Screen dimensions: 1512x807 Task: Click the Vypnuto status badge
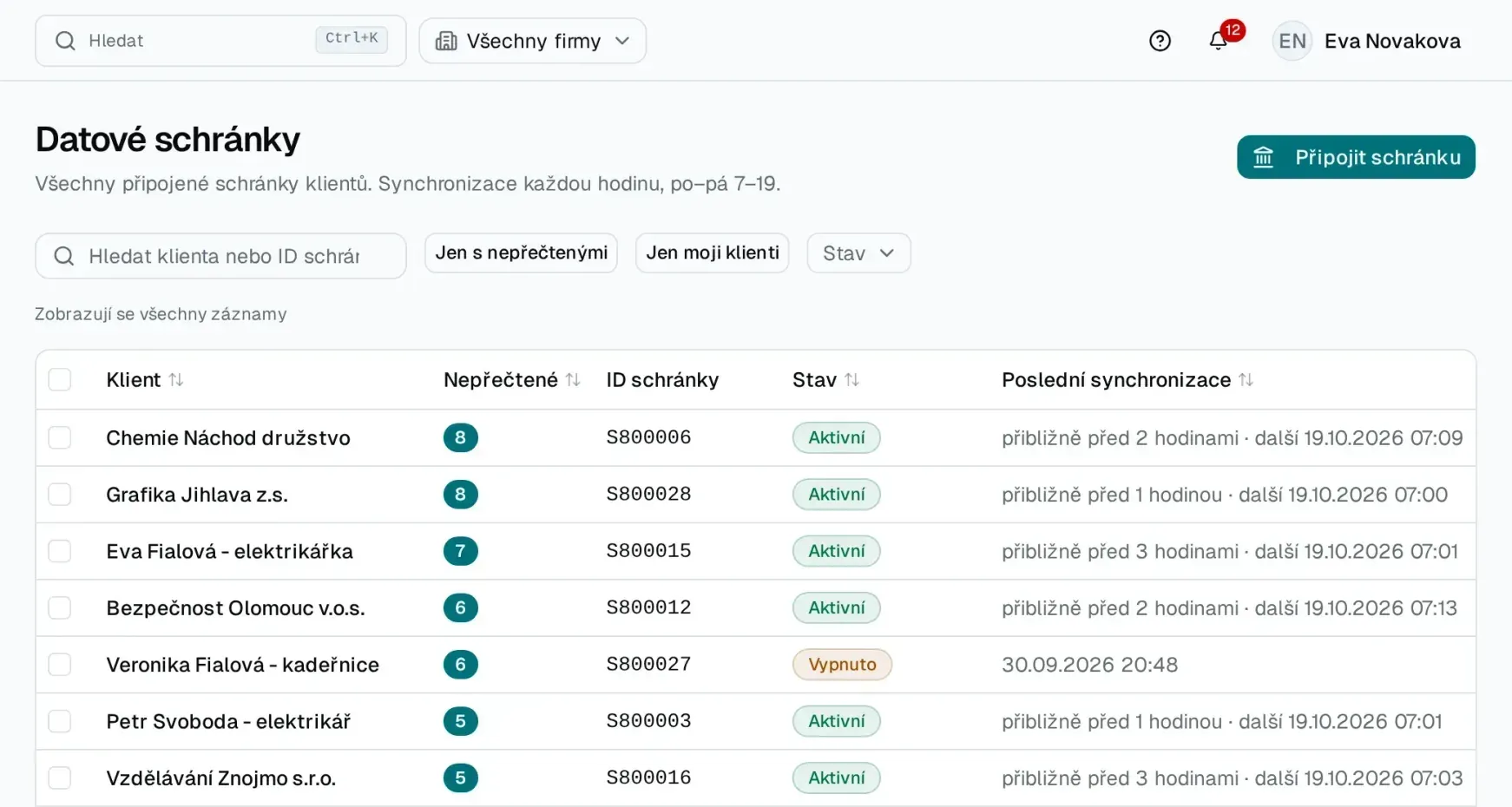click(x=842, y=665)
